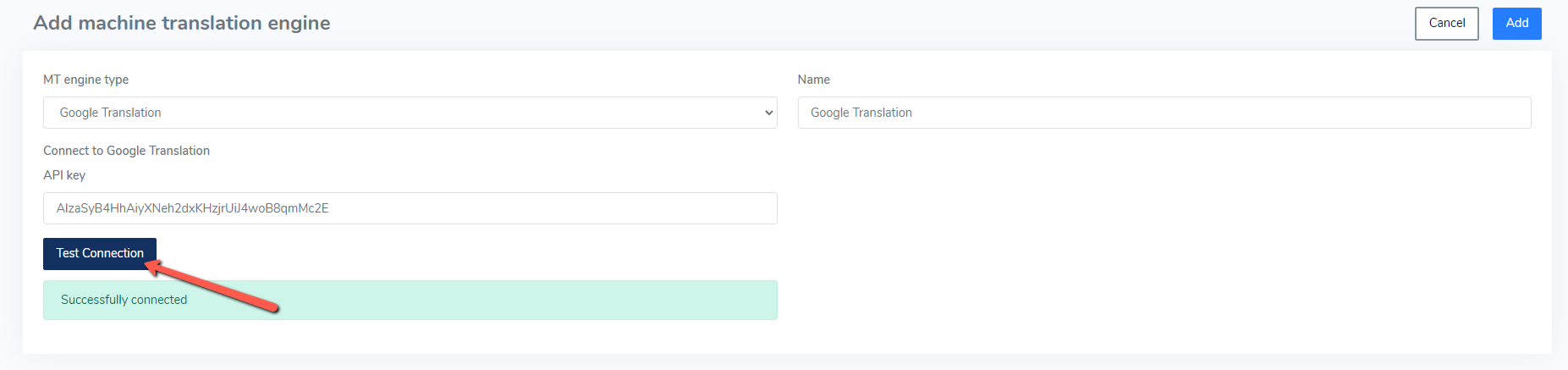The image size is (1568, 370).
Task: Click the Name field label
Action: (x=813, y=80)
